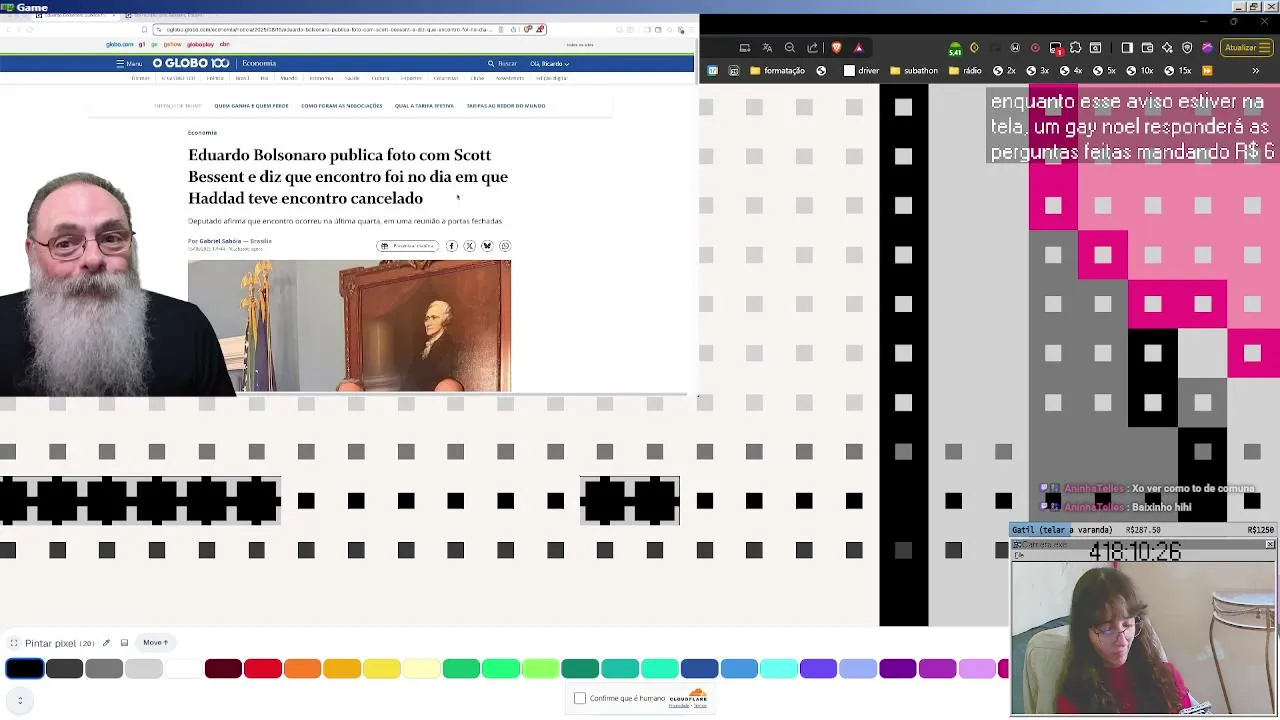The image size is (1280, 720).
Task: Click the 2x bookmark
Action: click(x=1004, y=71)
